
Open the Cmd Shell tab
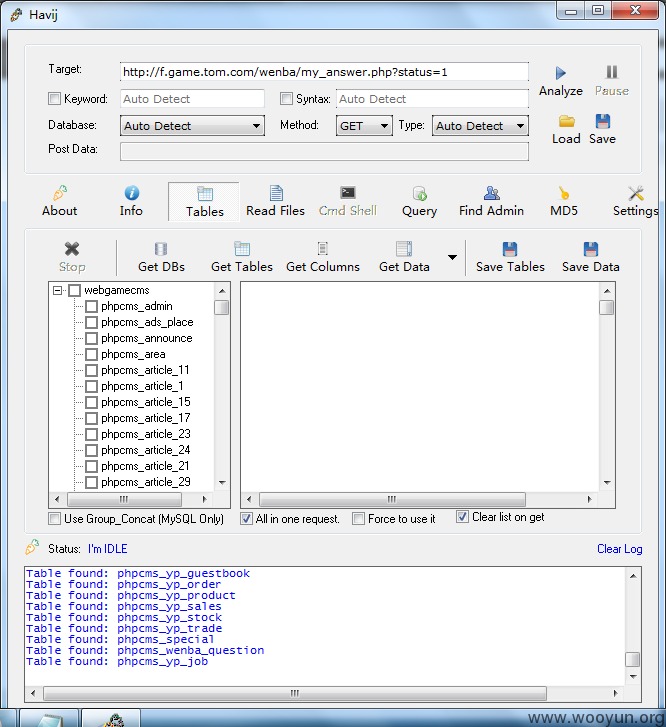coord(347,202)
